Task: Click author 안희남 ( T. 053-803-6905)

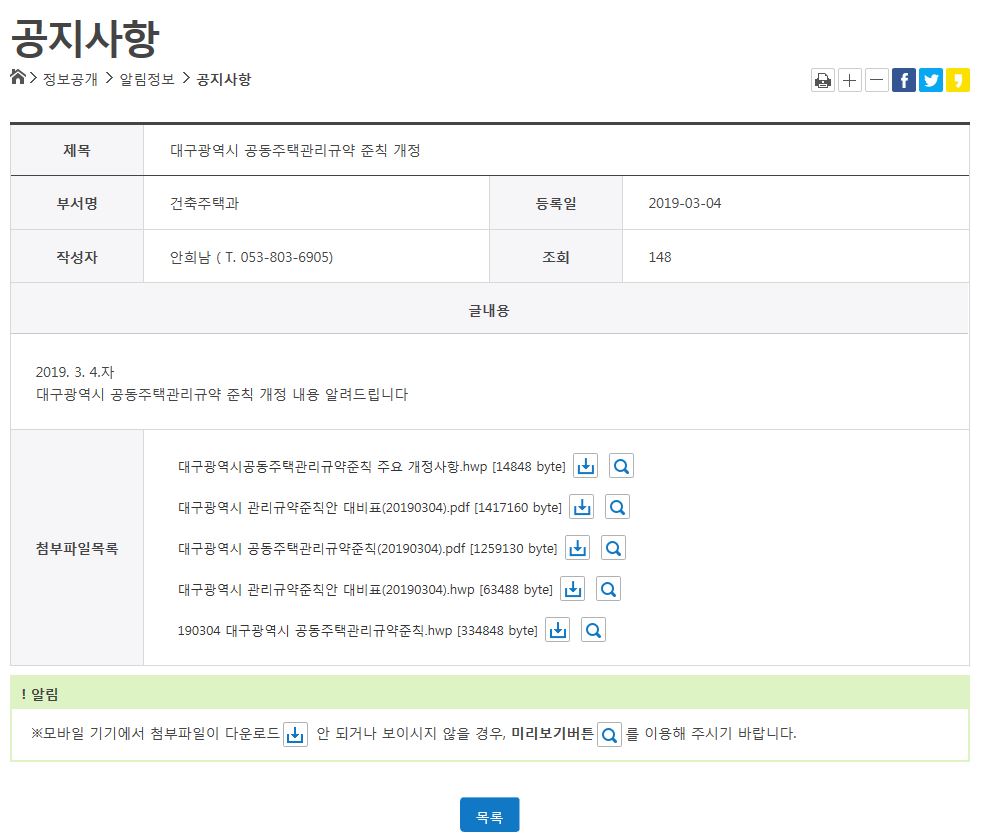Action: (x=251, y=257)
